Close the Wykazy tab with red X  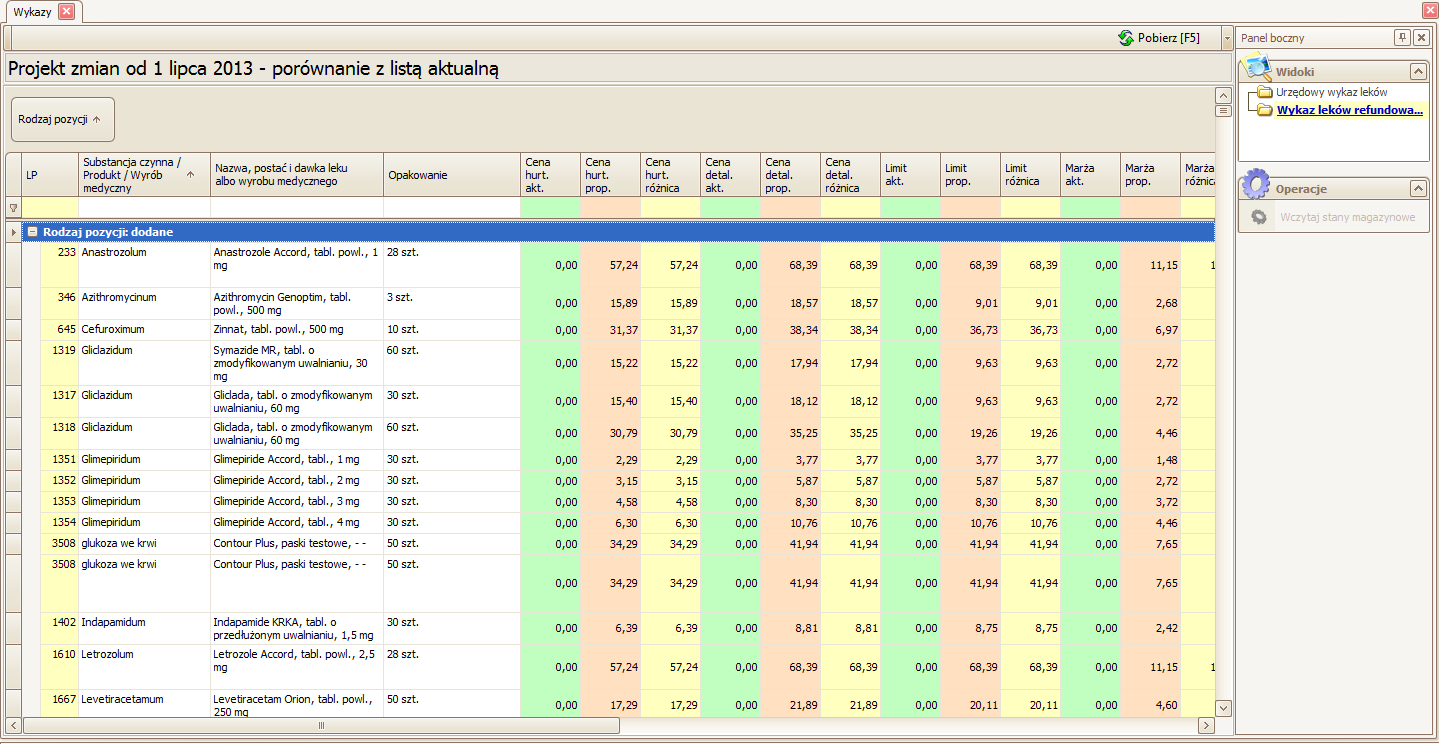point(66,12)
